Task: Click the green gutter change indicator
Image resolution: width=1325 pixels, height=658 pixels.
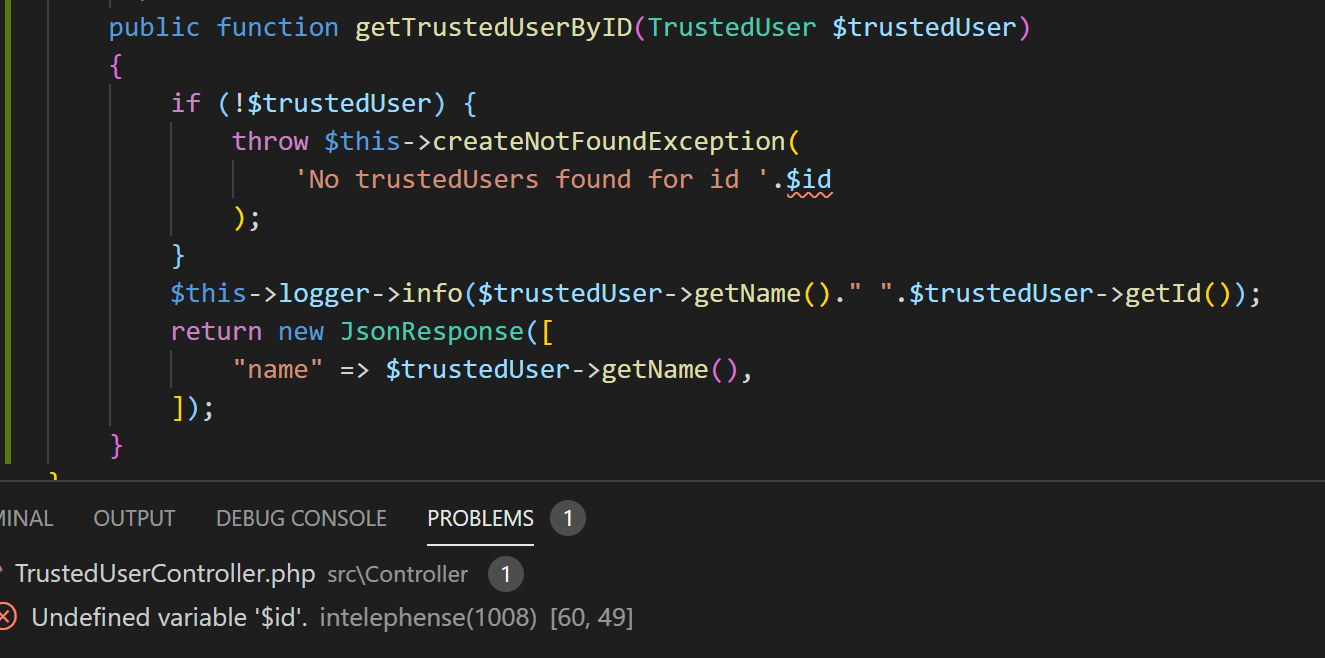Action: (x=8, y=231)
